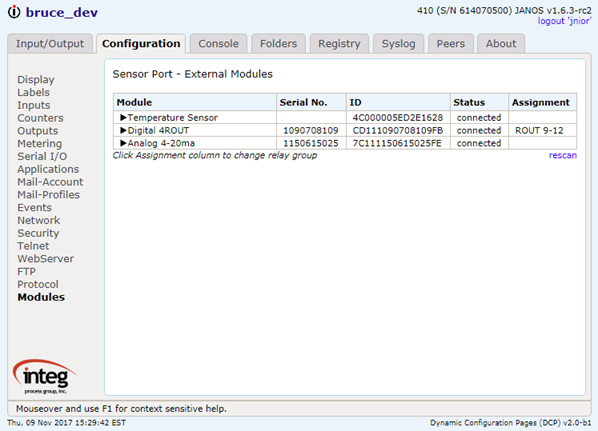Click the INTEG logo in sidebar
This screenshot has height=431, width=598.
[45, 376]
